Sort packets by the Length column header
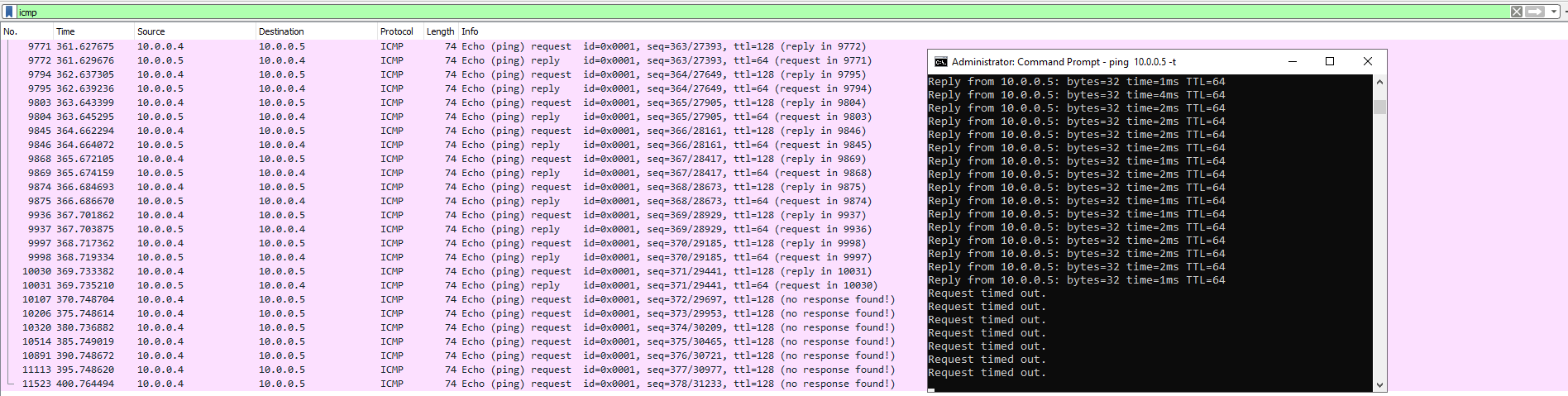This screenshot has height=396, width=1568. (x=441, y=31)
